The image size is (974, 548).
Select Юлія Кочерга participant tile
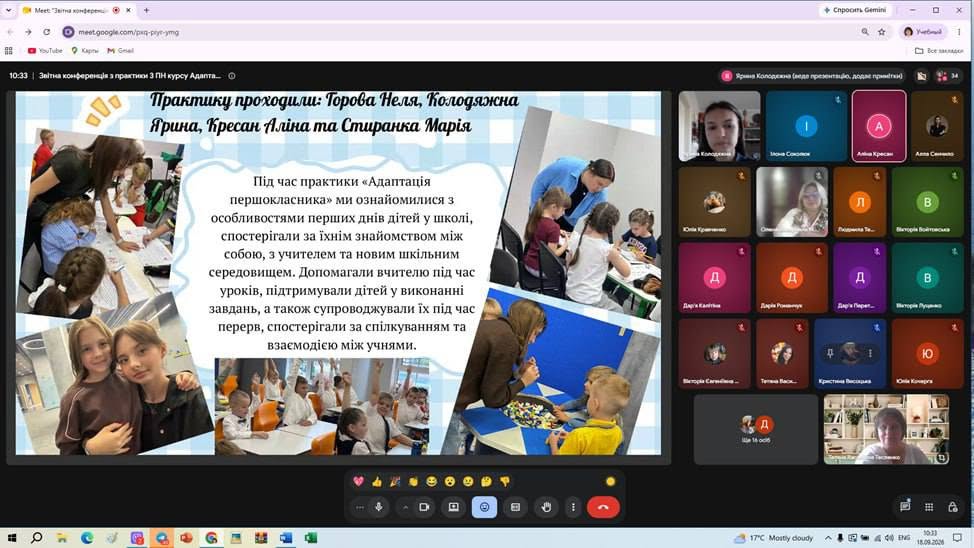[x=927, y=354]
